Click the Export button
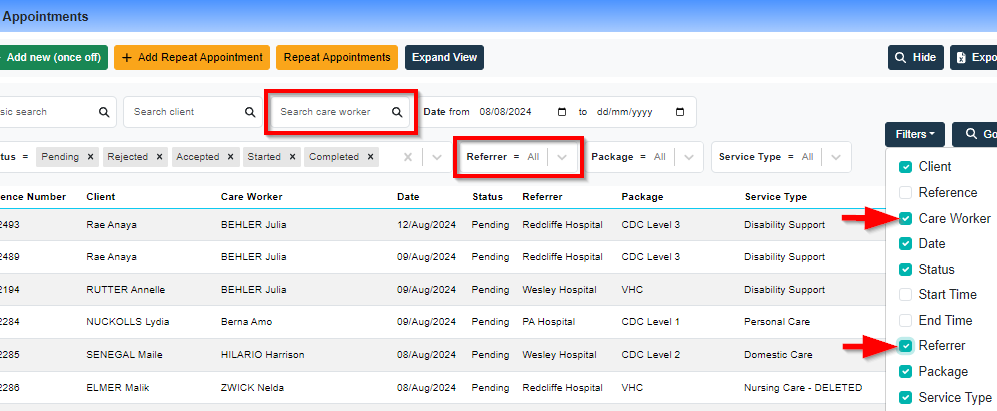The image size is (997, 411). (x=973, y=57)
